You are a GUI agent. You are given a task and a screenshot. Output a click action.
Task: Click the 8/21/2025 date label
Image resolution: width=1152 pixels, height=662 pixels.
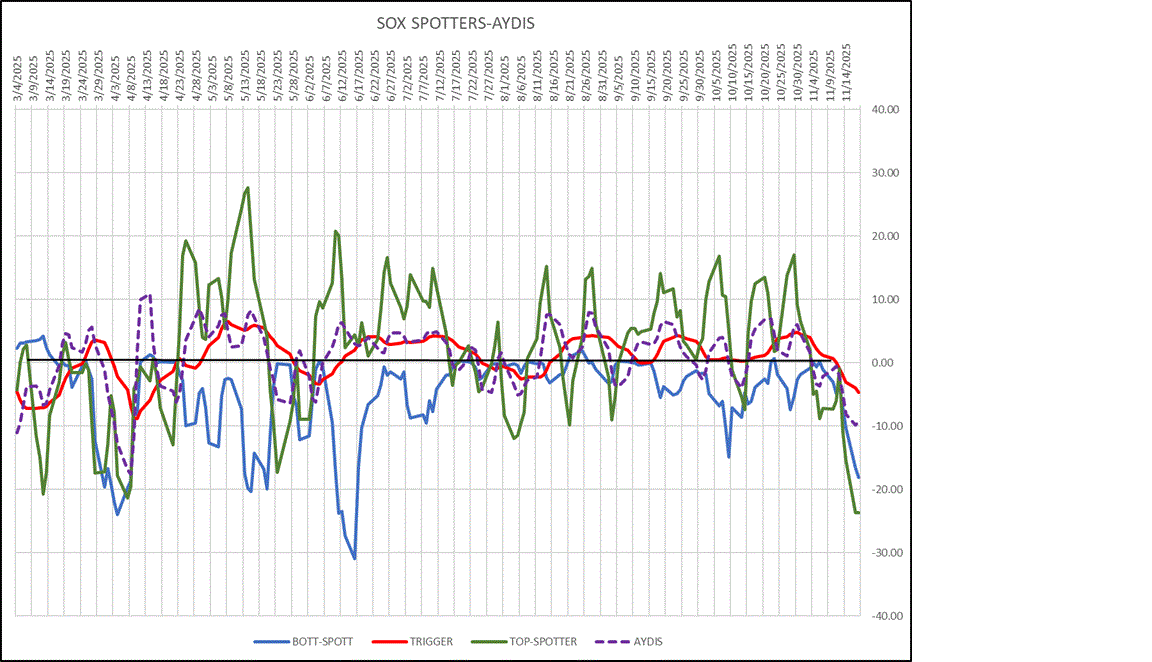[570, 76]
